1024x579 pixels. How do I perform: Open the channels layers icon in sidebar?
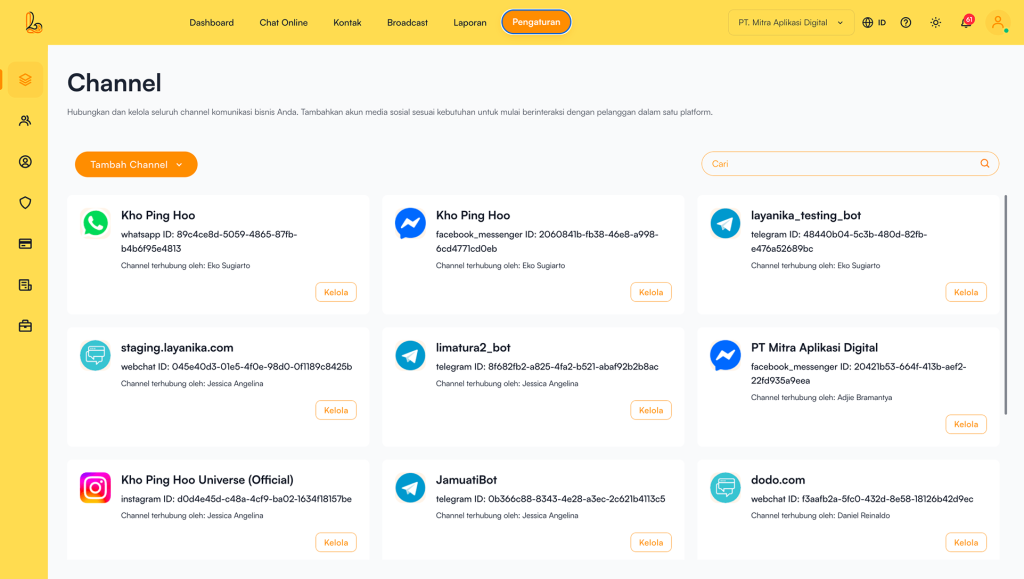pos(25,80)
